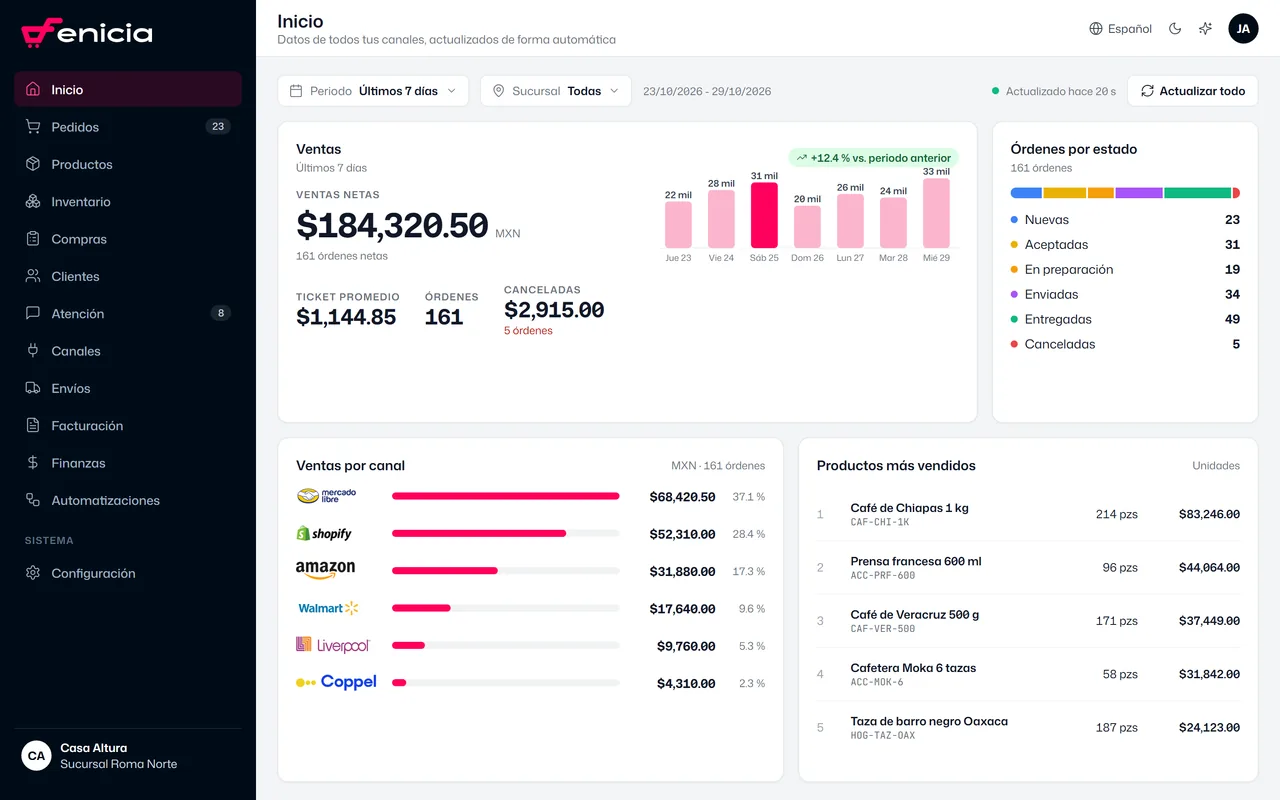This screenshot has height=800, width=1280.
Task: Click the +12.4 % vs. periodo anterior badge
Action: tap(874, 158)
